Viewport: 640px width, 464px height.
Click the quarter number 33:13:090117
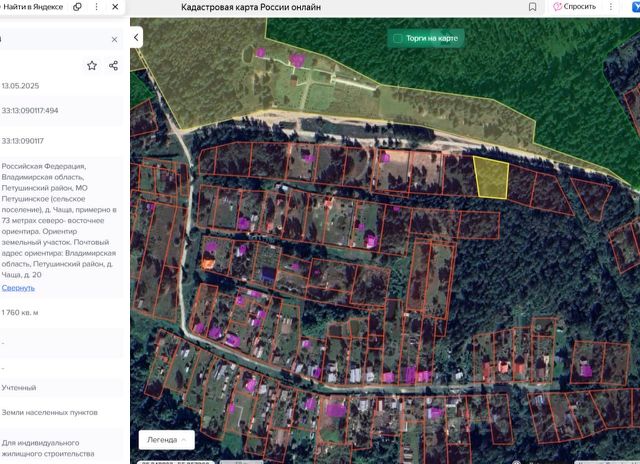point(22,141)
